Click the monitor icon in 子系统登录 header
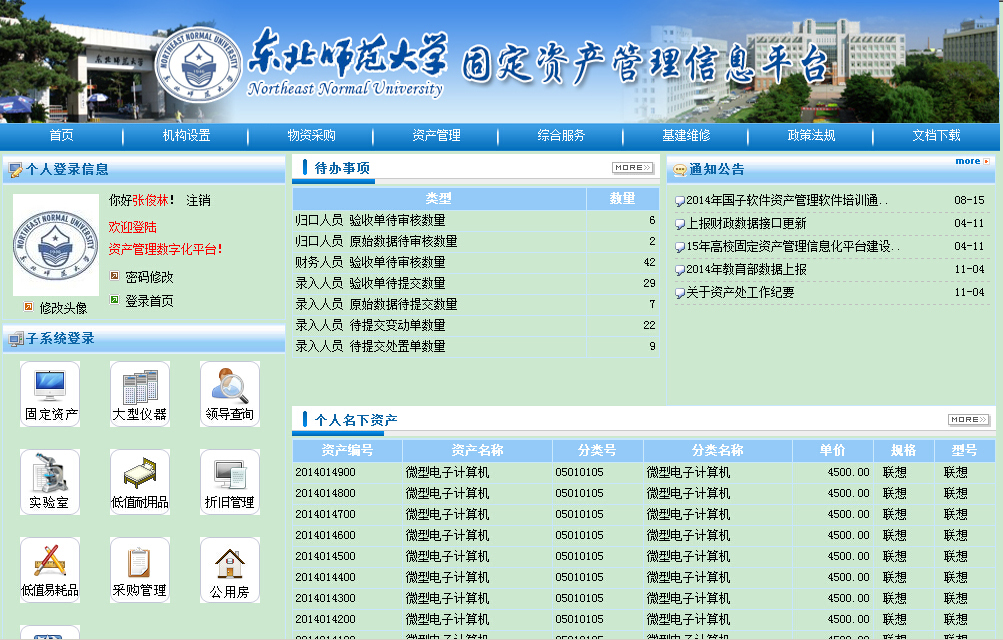The height and width of the screenshot is (640, 1003). [x=17, y=340]
